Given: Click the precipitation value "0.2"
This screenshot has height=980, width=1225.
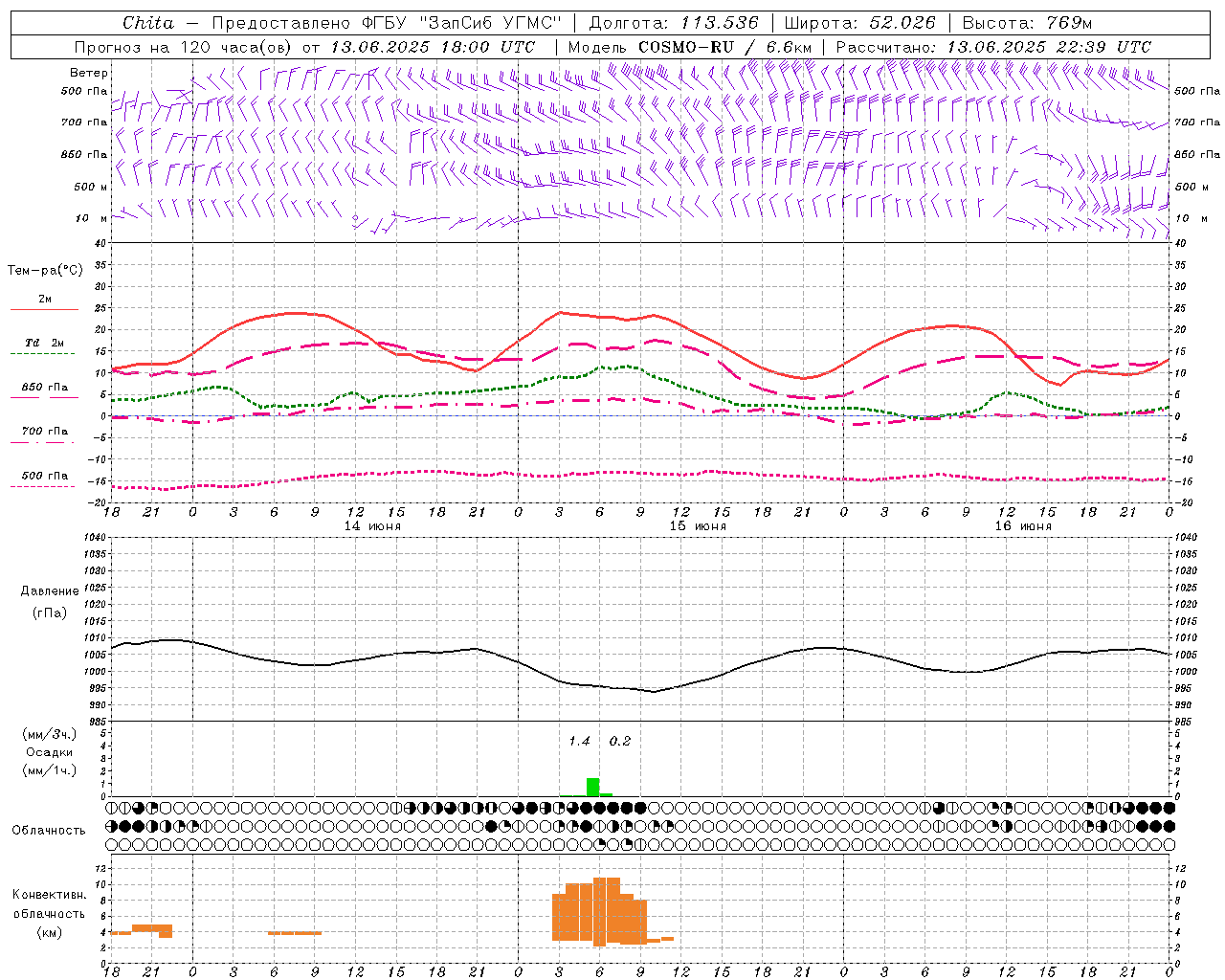Looking at the screenshot, I should coord(620,742).
